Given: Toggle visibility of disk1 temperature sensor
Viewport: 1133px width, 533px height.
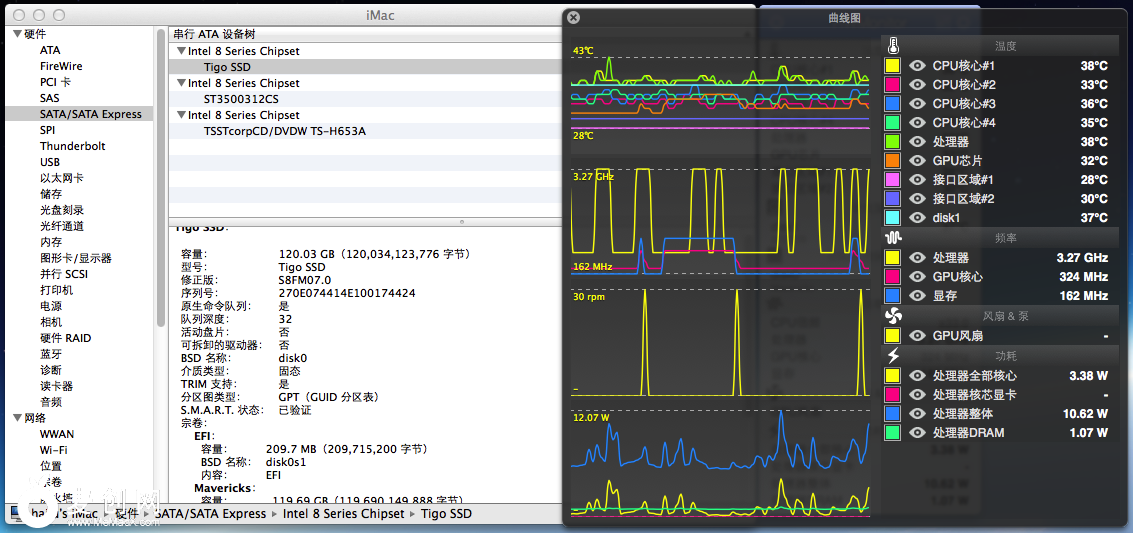Looking at the screenshot, I should [x=917, y=218].
